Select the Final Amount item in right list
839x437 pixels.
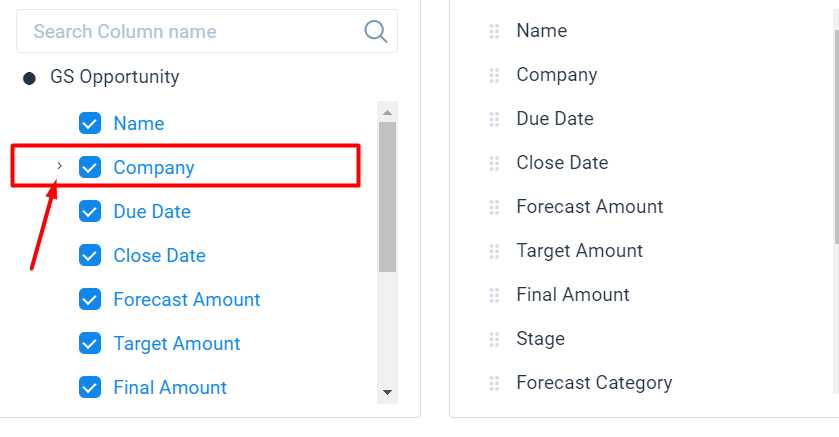[573, 295]
